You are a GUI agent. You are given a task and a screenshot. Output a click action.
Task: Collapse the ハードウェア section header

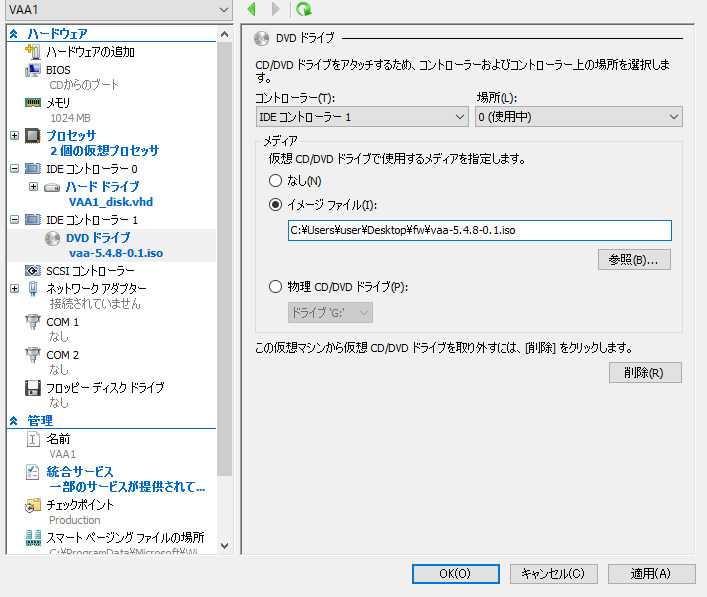click(x=14, y=34)
